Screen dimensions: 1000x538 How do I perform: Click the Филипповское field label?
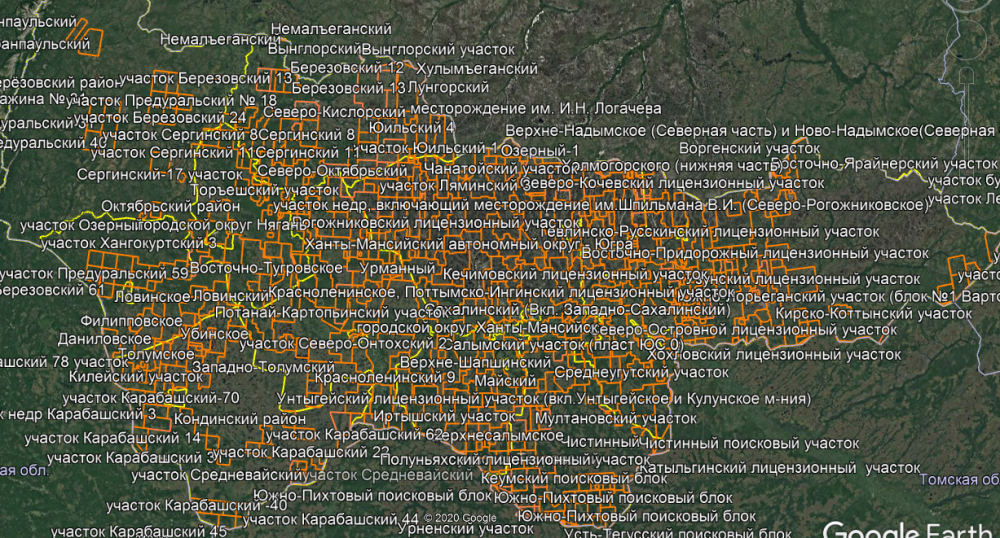point(116,322)
